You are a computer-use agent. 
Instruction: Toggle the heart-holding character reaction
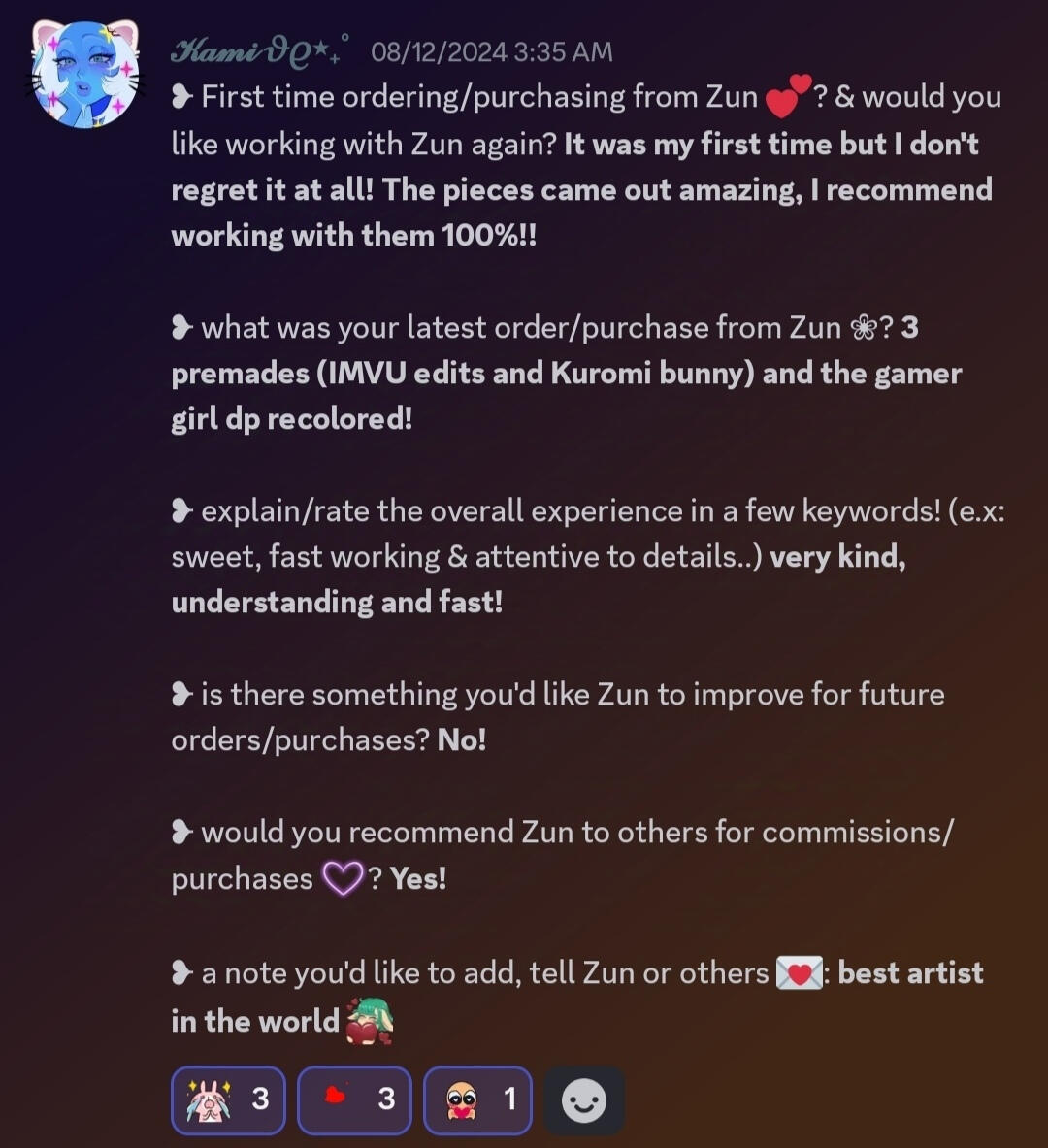point(477,1099)
